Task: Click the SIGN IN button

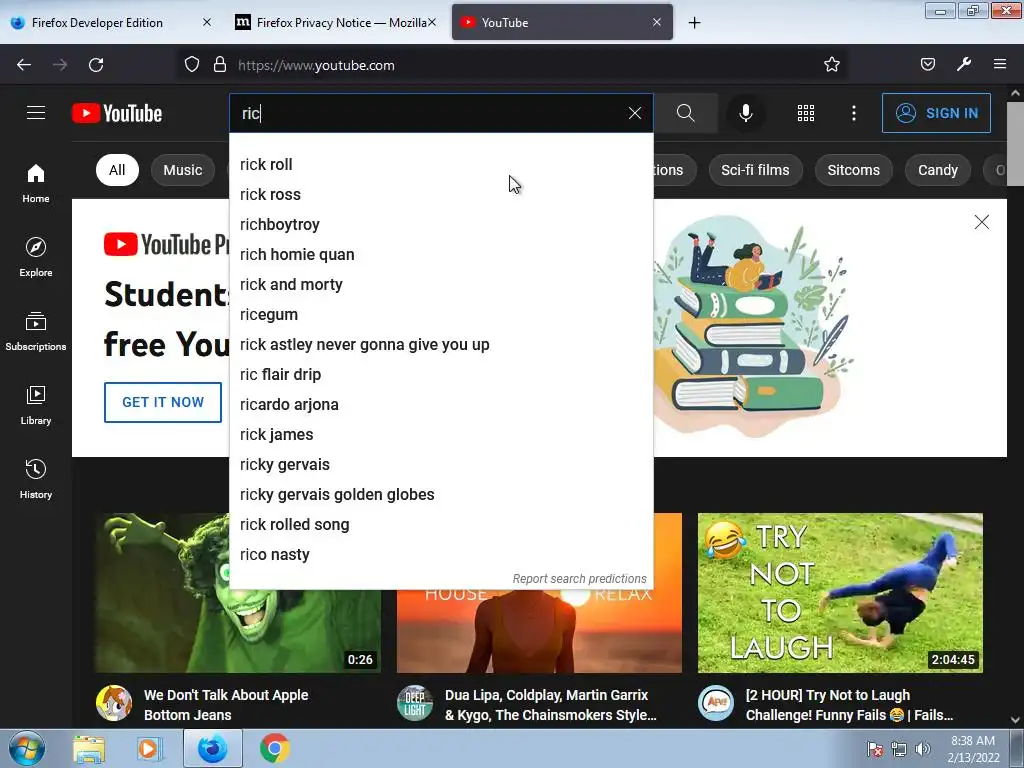Action: pos(936,113)
